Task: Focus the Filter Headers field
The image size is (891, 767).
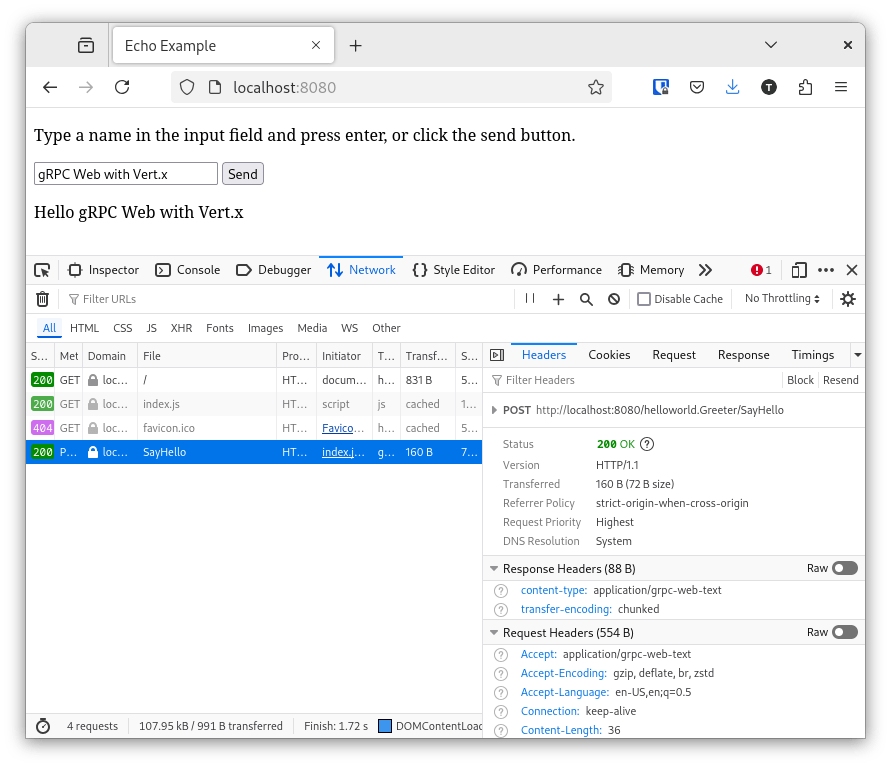Action: click(633, 380)
